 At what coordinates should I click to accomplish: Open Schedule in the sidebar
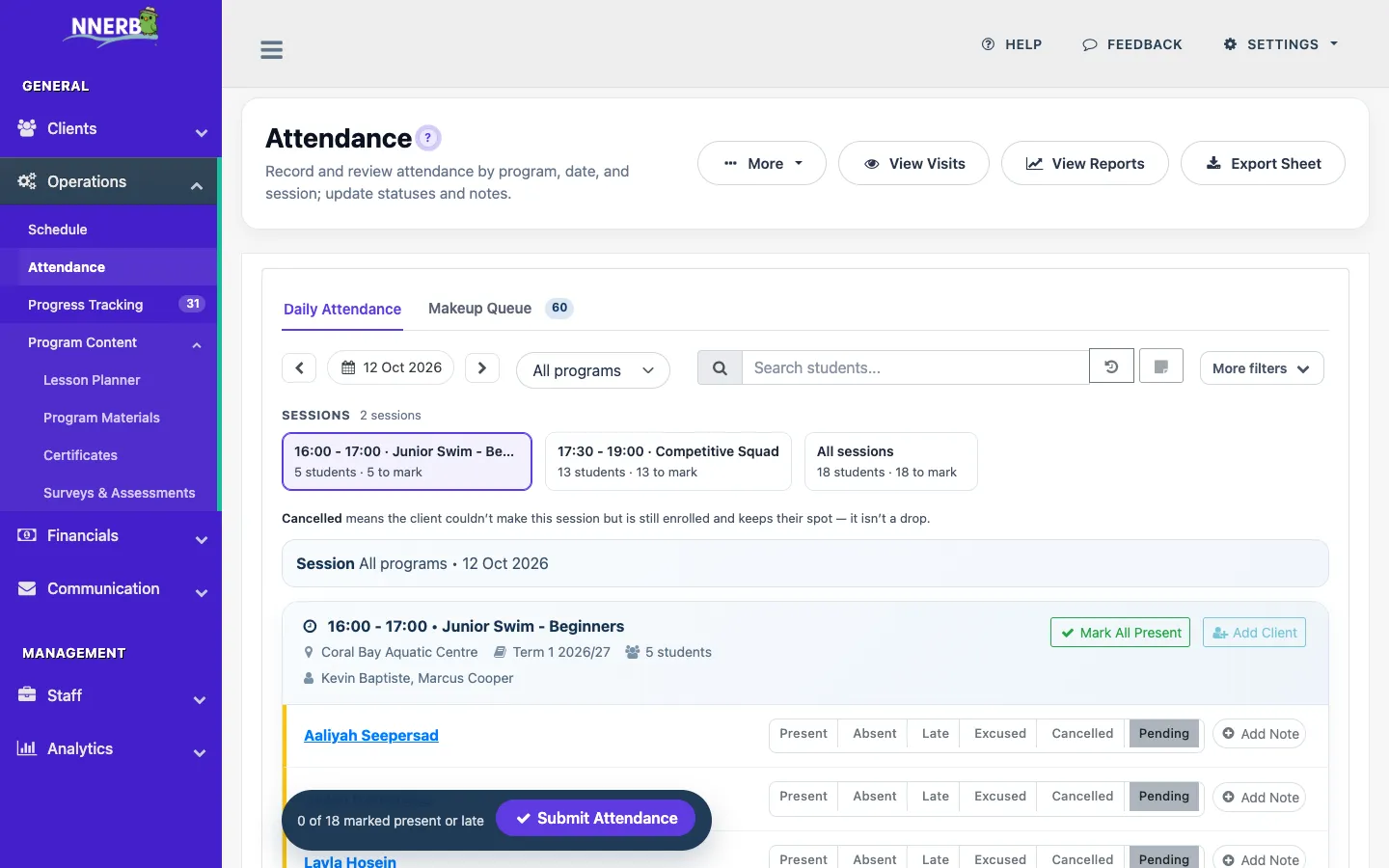coord(109,230)
